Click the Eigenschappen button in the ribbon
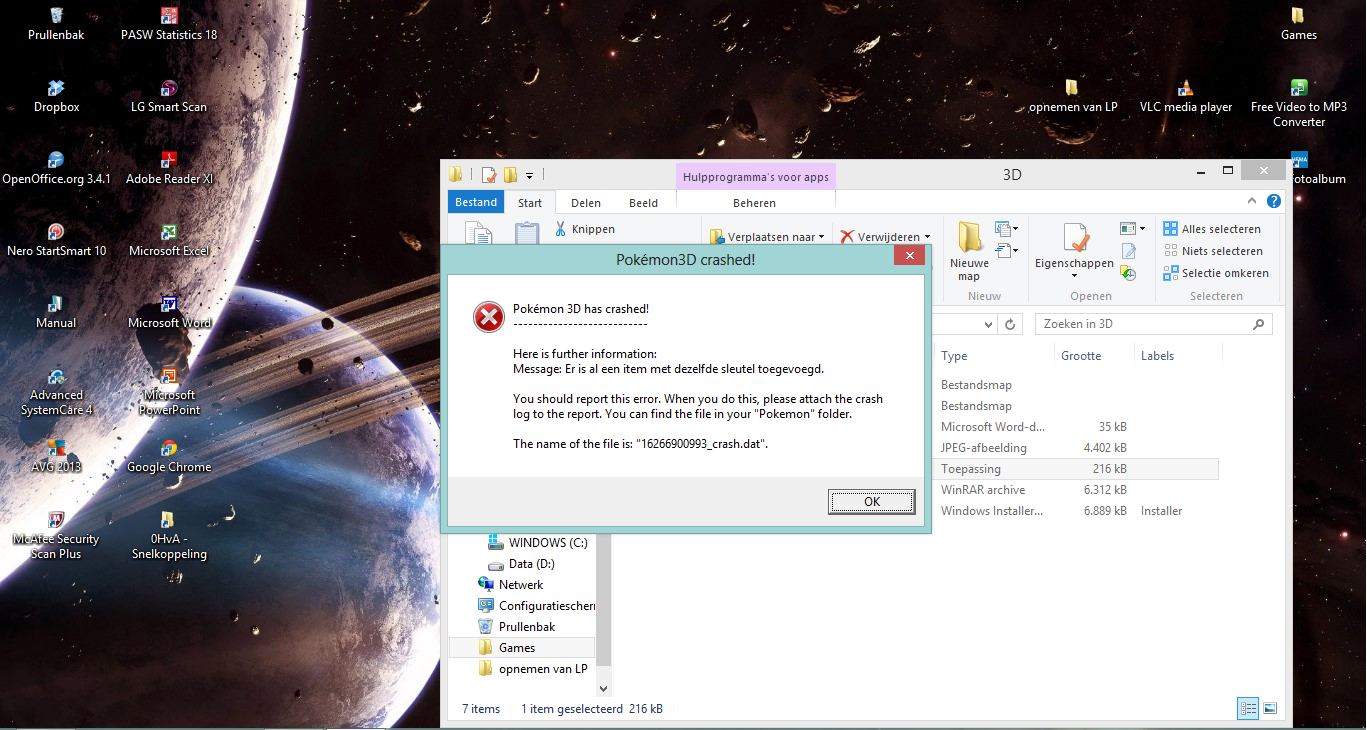1367x730 pixels. 1075,250
